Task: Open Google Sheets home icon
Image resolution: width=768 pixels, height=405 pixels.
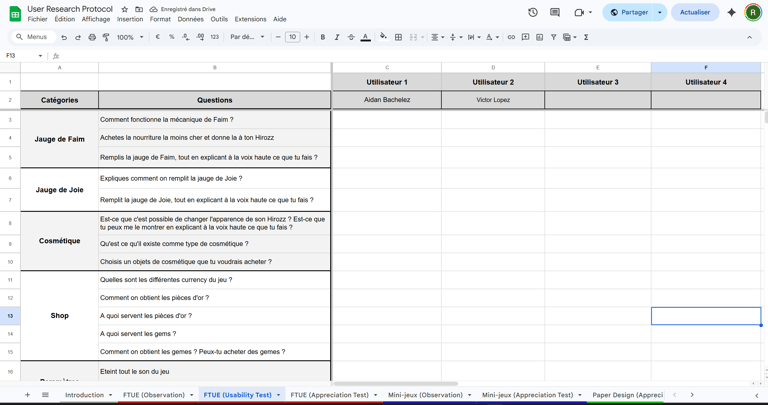Action: pyautogui.click(x=15, y=14)
